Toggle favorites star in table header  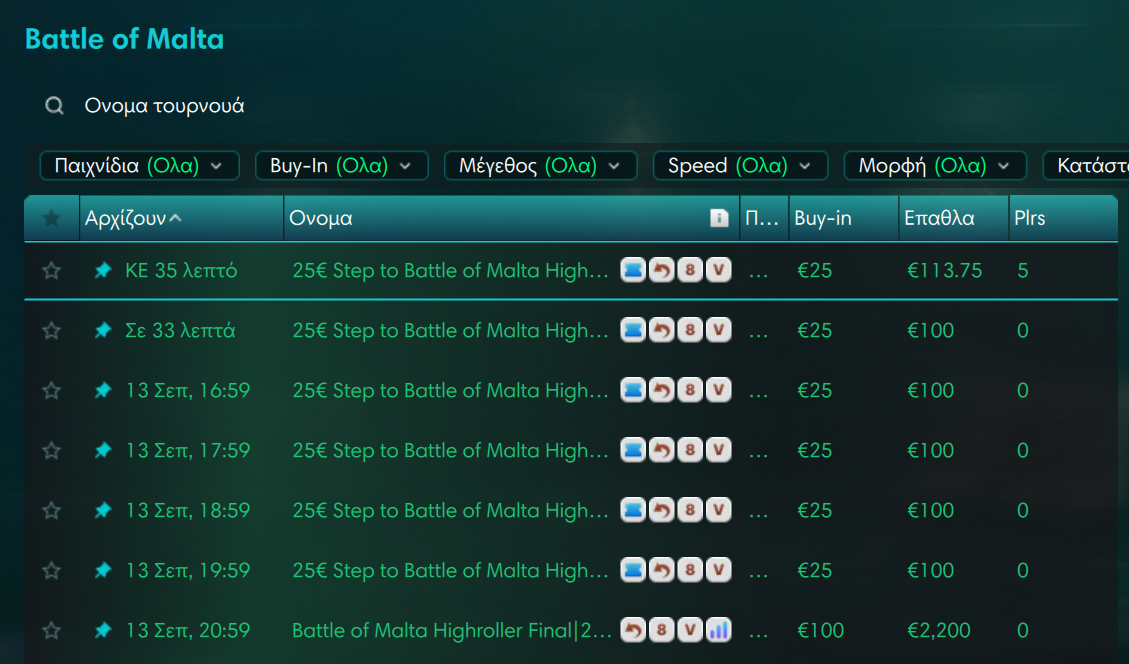(51, 217)
